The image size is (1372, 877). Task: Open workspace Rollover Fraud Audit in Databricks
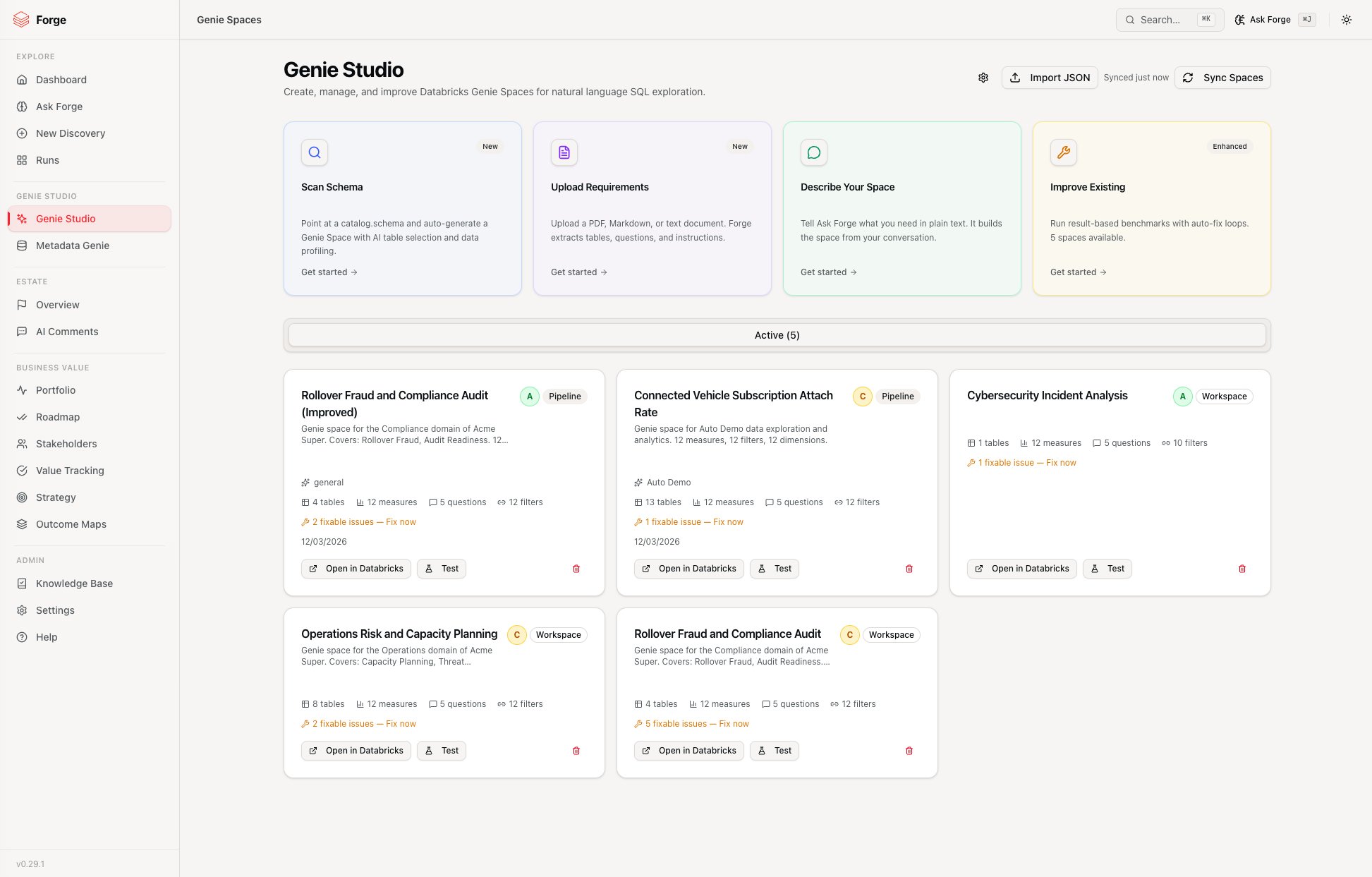689,751
